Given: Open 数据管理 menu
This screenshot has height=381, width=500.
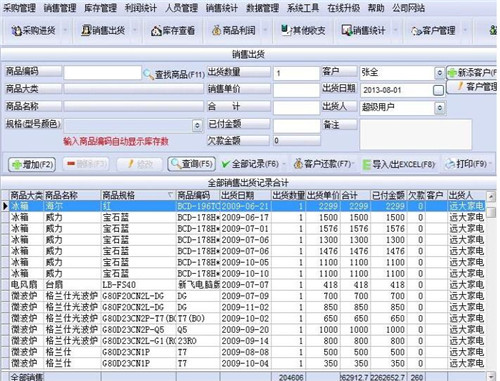Looking at the screenshot, I should (x=262, y=8).
